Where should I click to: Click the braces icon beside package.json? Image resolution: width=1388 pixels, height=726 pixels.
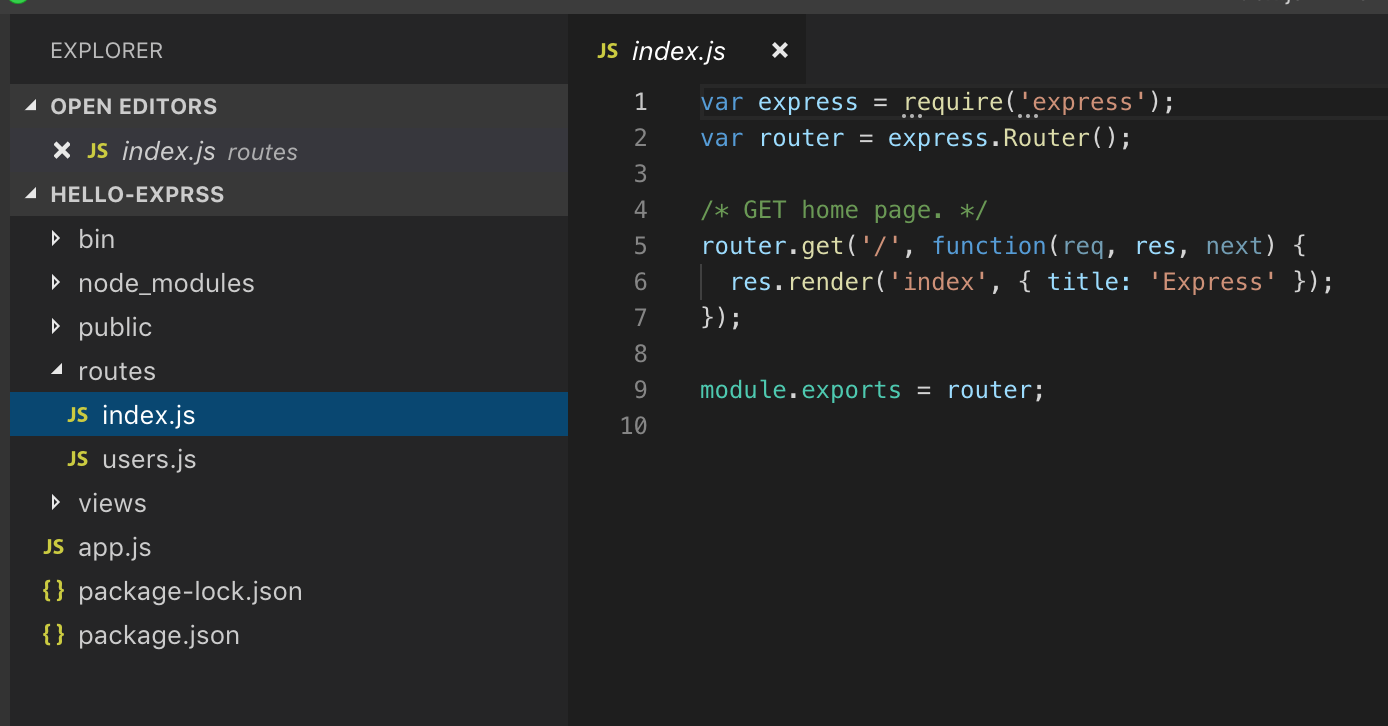tap(54, 635)
